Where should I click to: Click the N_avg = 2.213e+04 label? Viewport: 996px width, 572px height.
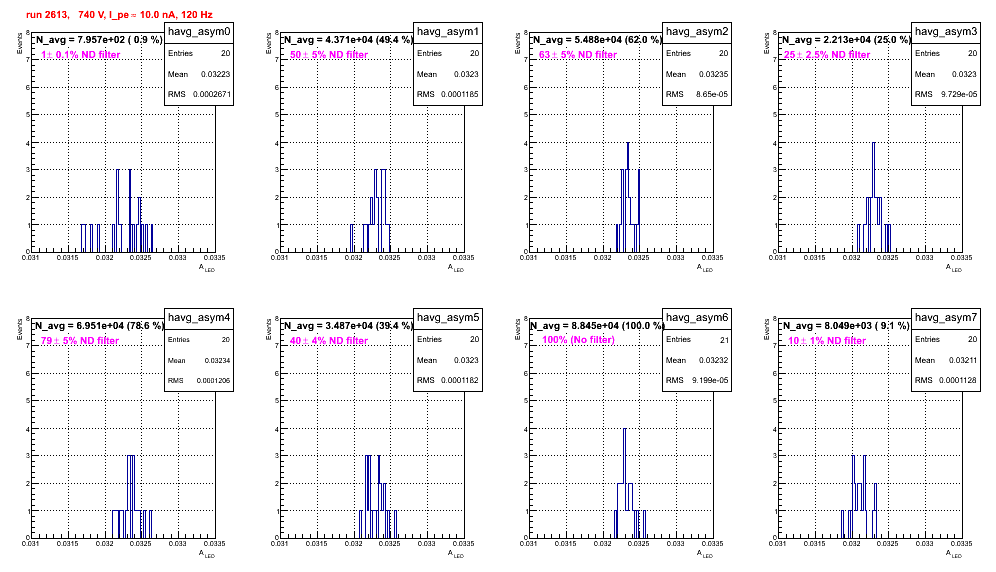tap(846, 39)
